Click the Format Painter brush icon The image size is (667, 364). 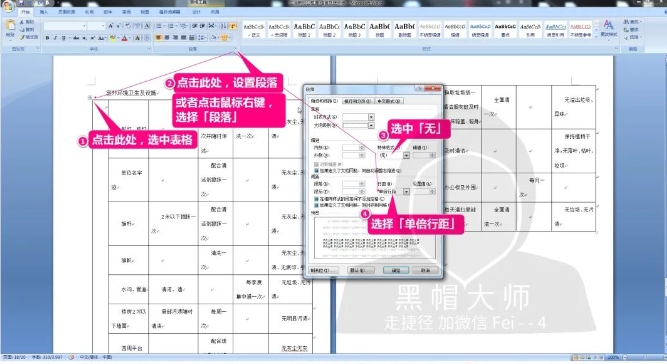tap(22, 37)
